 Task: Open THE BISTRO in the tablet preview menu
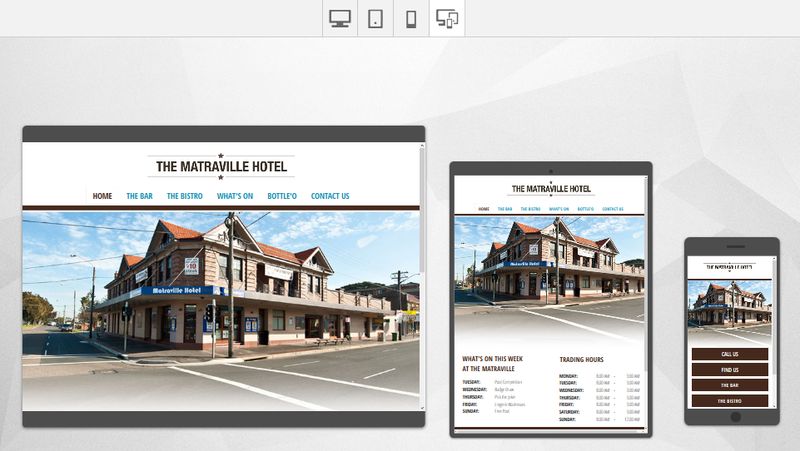point(530,209)
